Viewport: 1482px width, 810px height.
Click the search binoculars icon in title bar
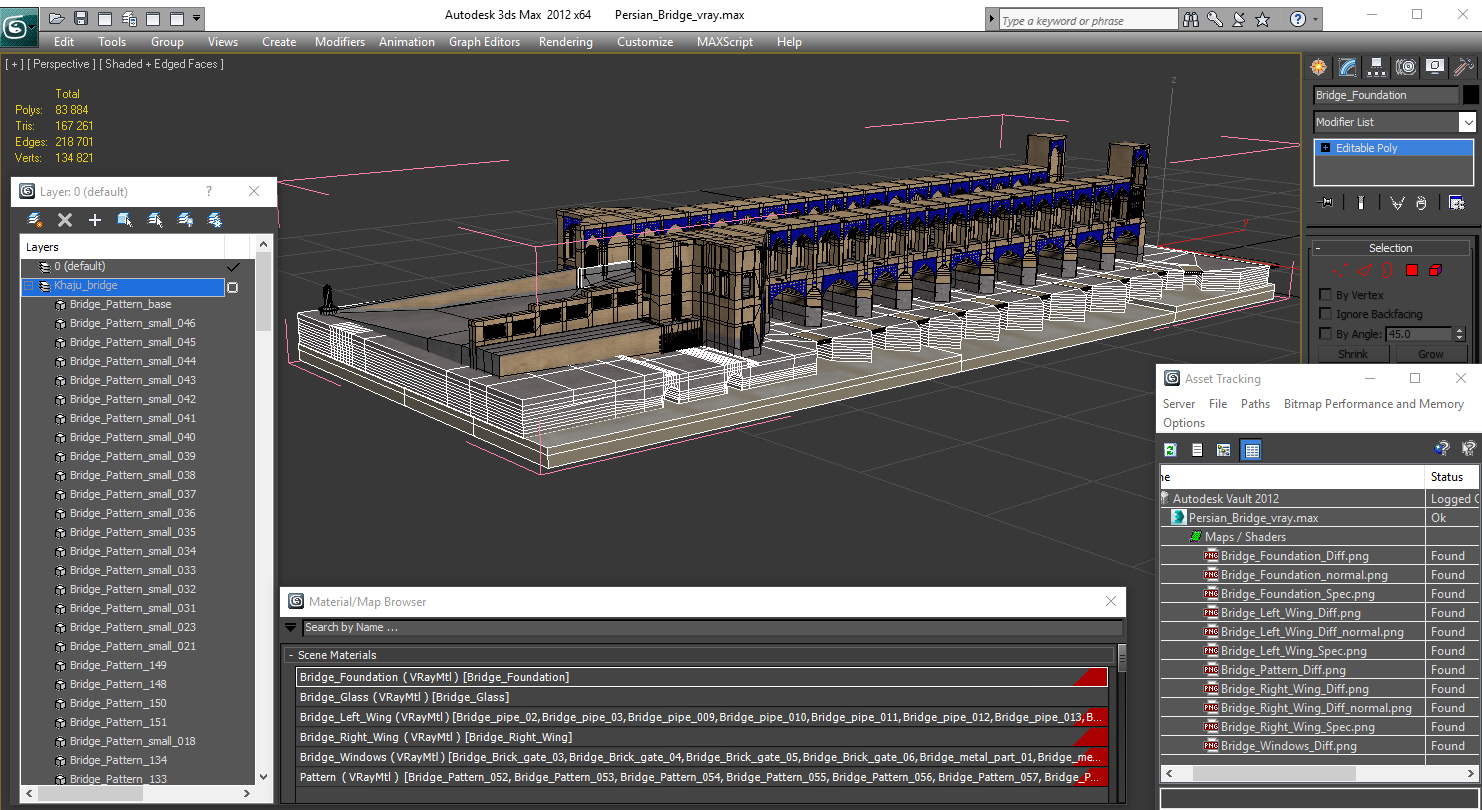[1191, 19]
